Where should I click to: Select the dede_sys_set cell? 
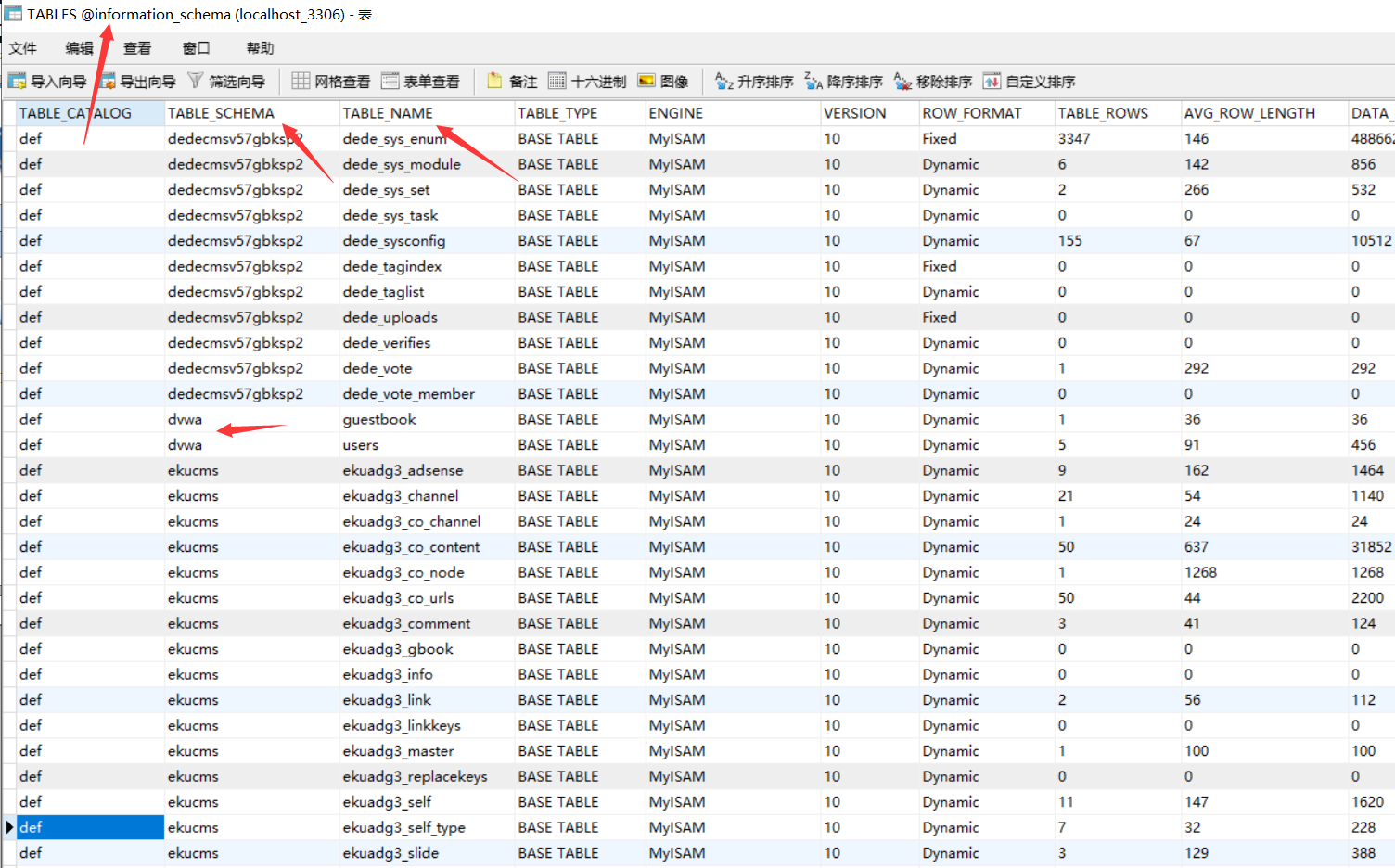point(428,190)
